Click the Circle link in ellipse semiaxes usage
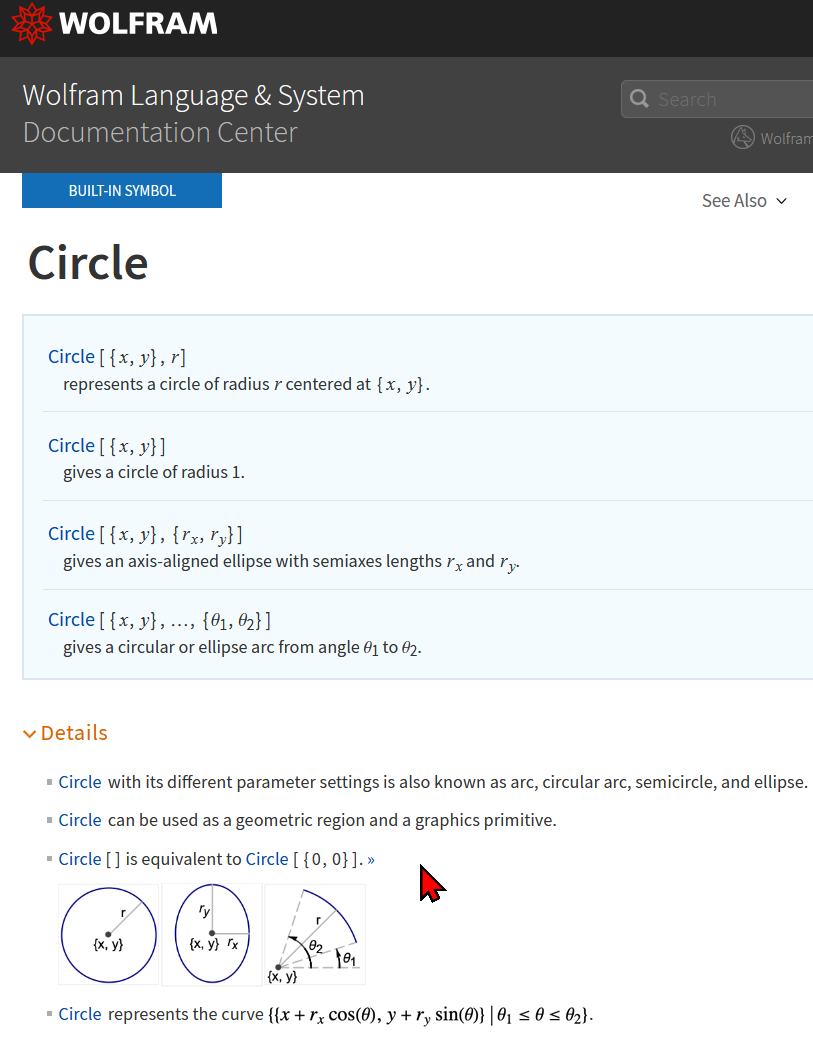This screenshot has height=1040, width=813. pyautogui.click(x=72, y=534)
